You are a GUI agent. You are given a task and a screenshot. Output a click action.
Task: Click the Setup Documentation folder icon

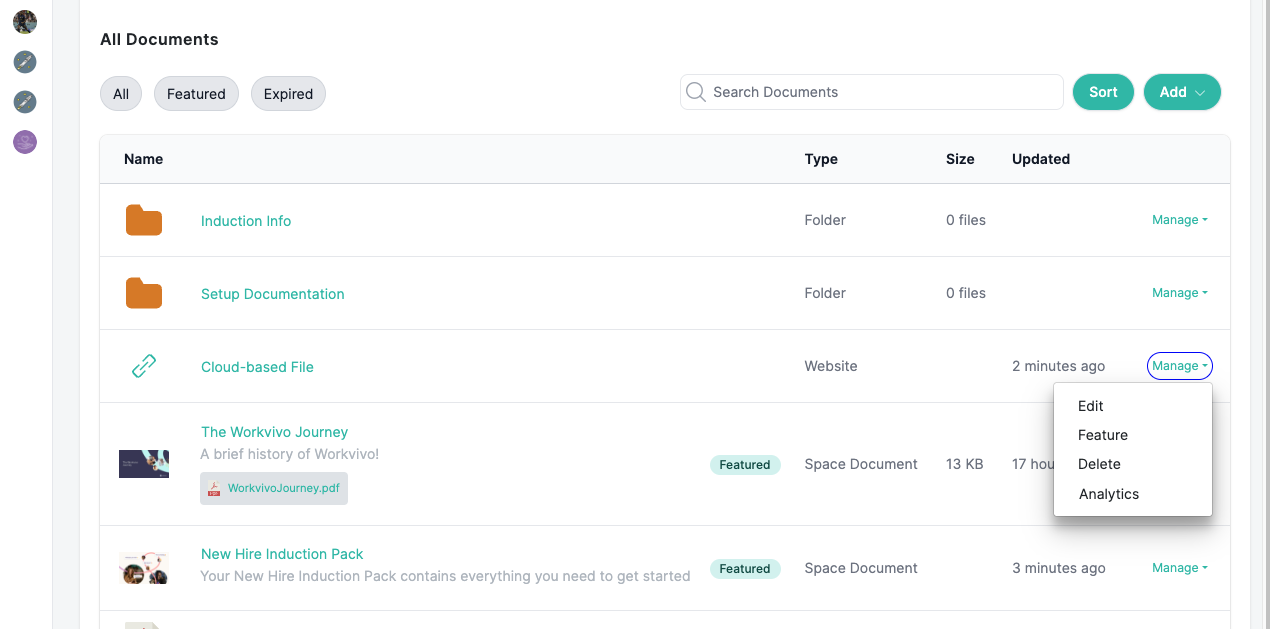coord(143,293)
